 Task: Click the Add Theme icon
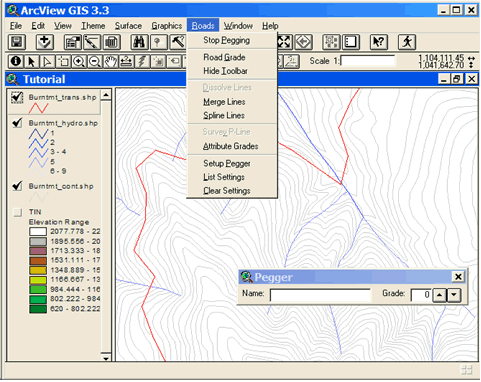(45, 42)
